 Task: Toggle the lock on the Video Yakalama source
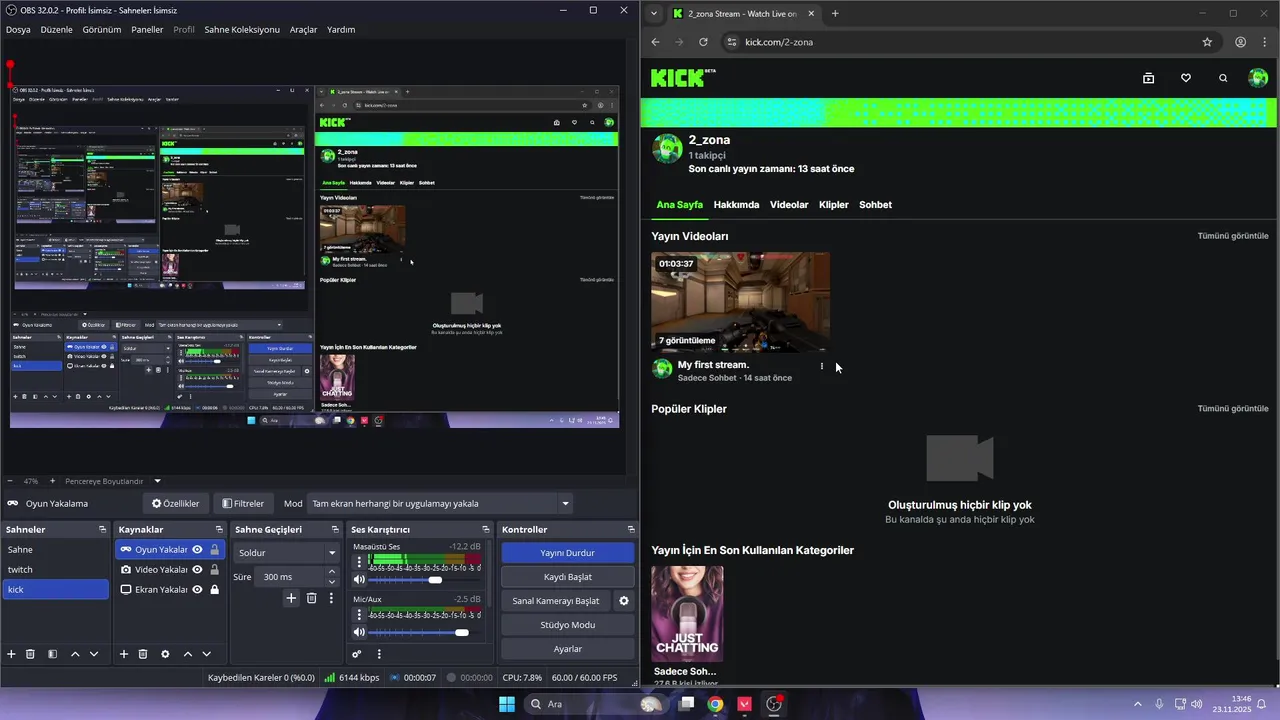[x=214, y=569]
